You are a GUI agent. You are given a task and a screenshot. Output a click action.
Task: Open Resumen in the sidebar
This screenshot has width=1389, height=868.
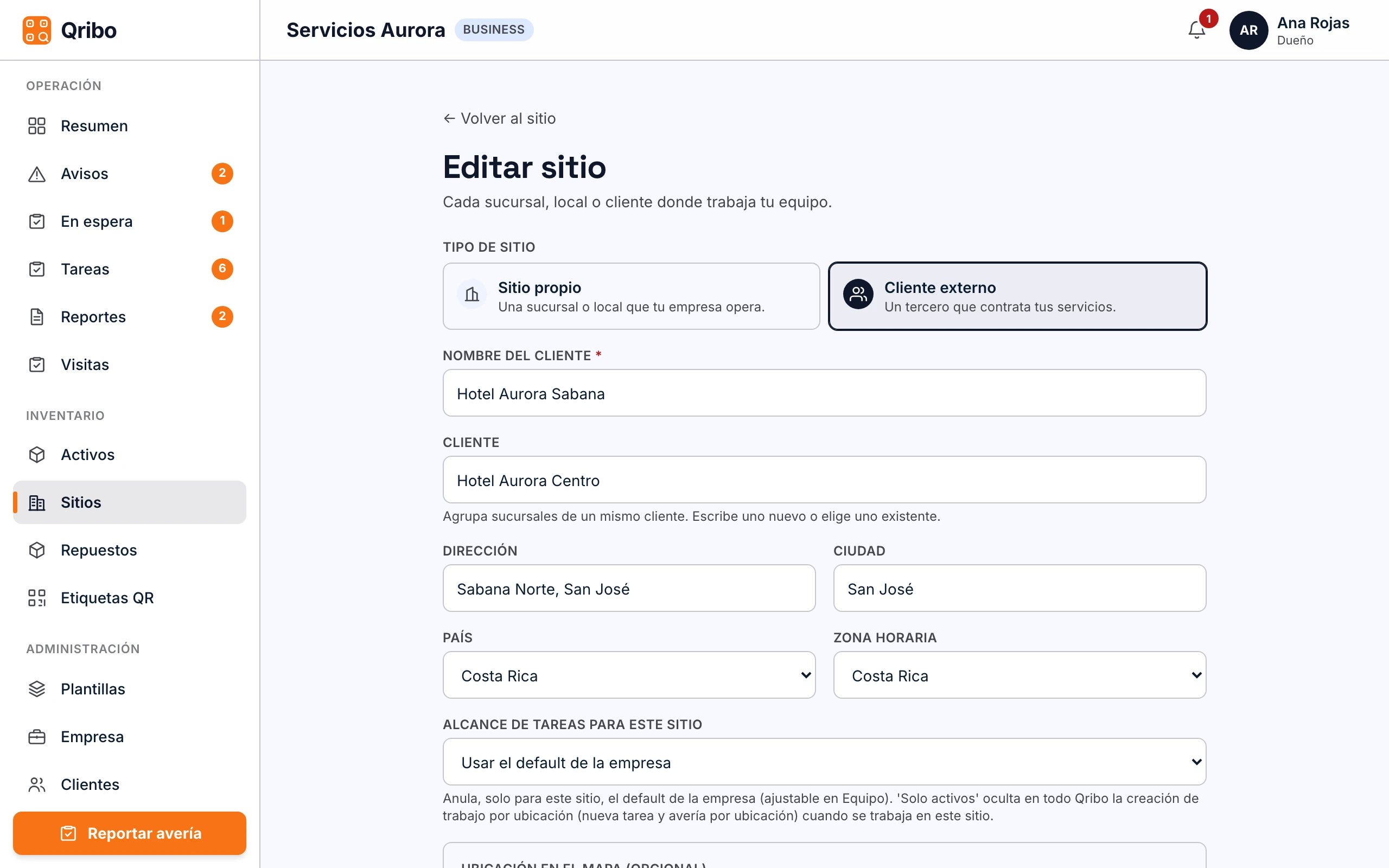click(129, 126)
